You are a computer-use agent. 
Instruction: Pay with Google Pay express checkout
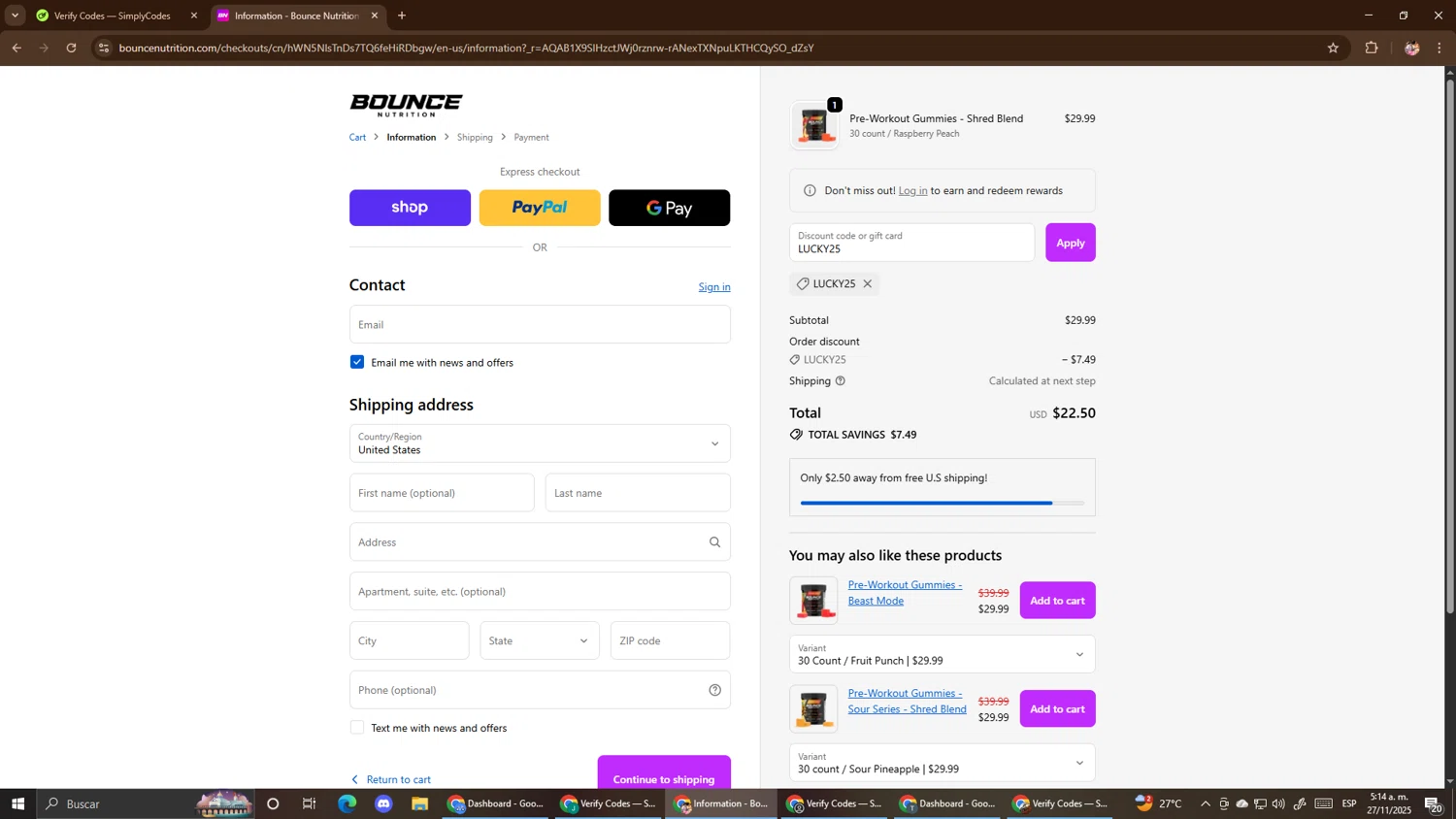(x=670, y=208)
